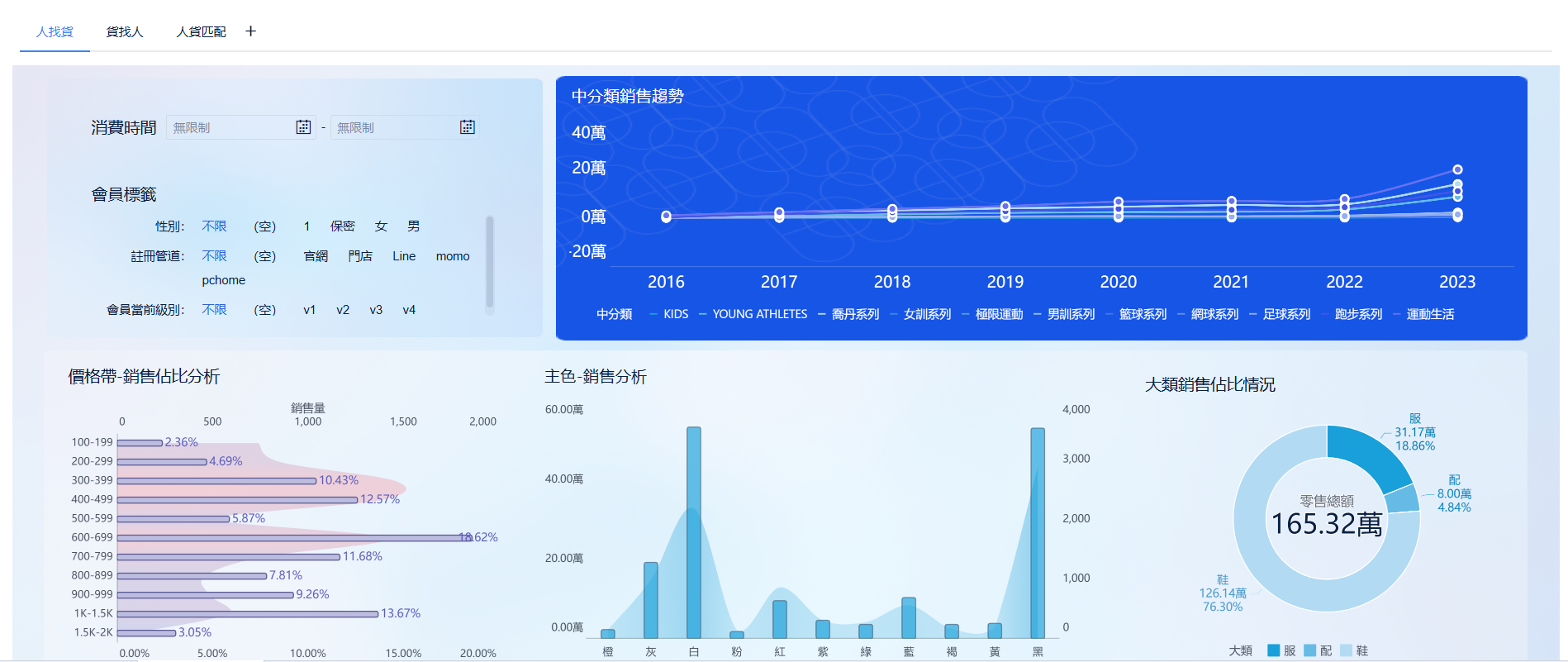Add a new tab with plus icon
The width and height of the screenshot is (1568, 662).
click(x=251, y=31)
